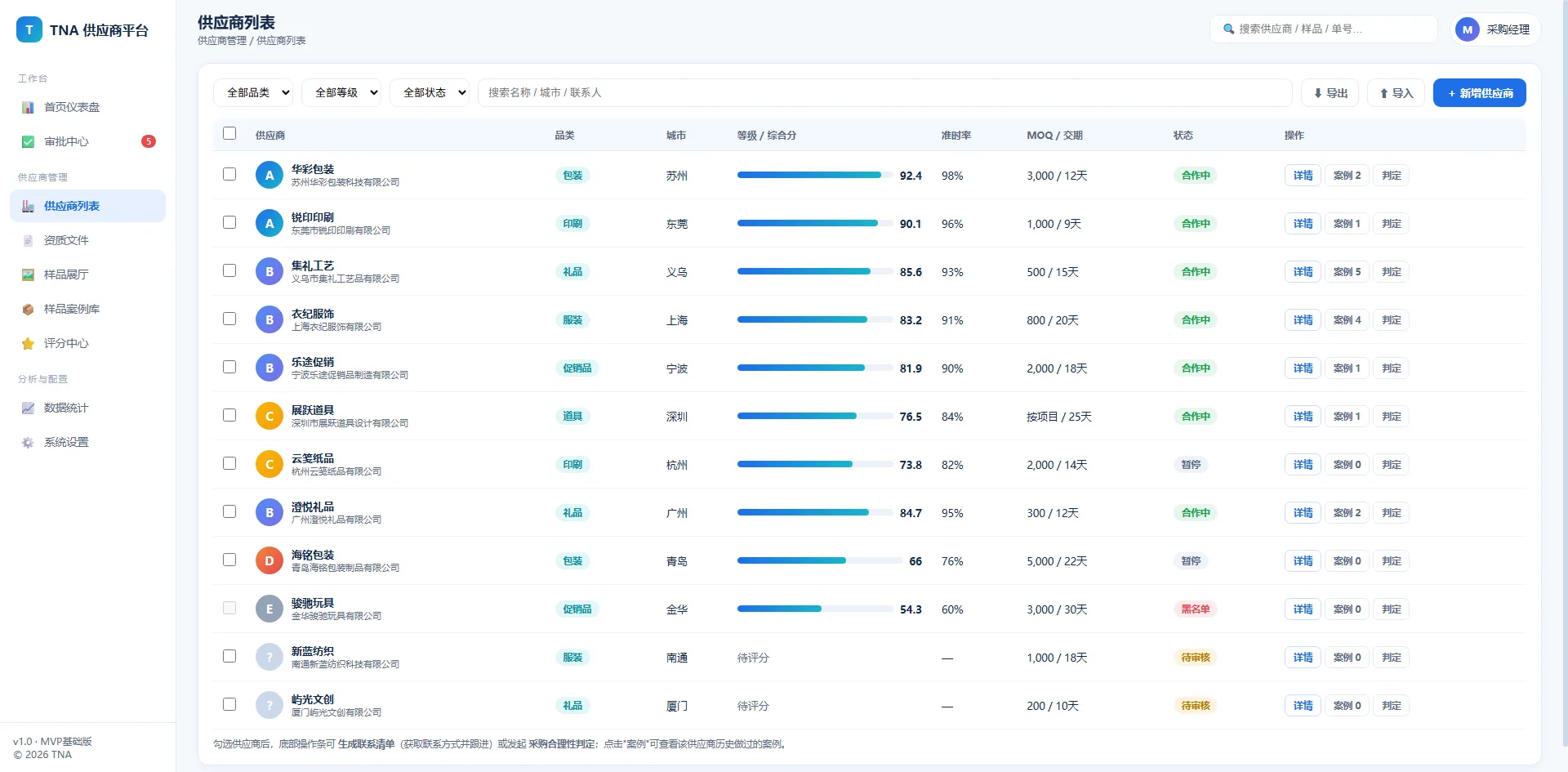The image size is (1568, 772).
Task: Open the 样品展厅 picture icon
Action: tap(28, 274)
